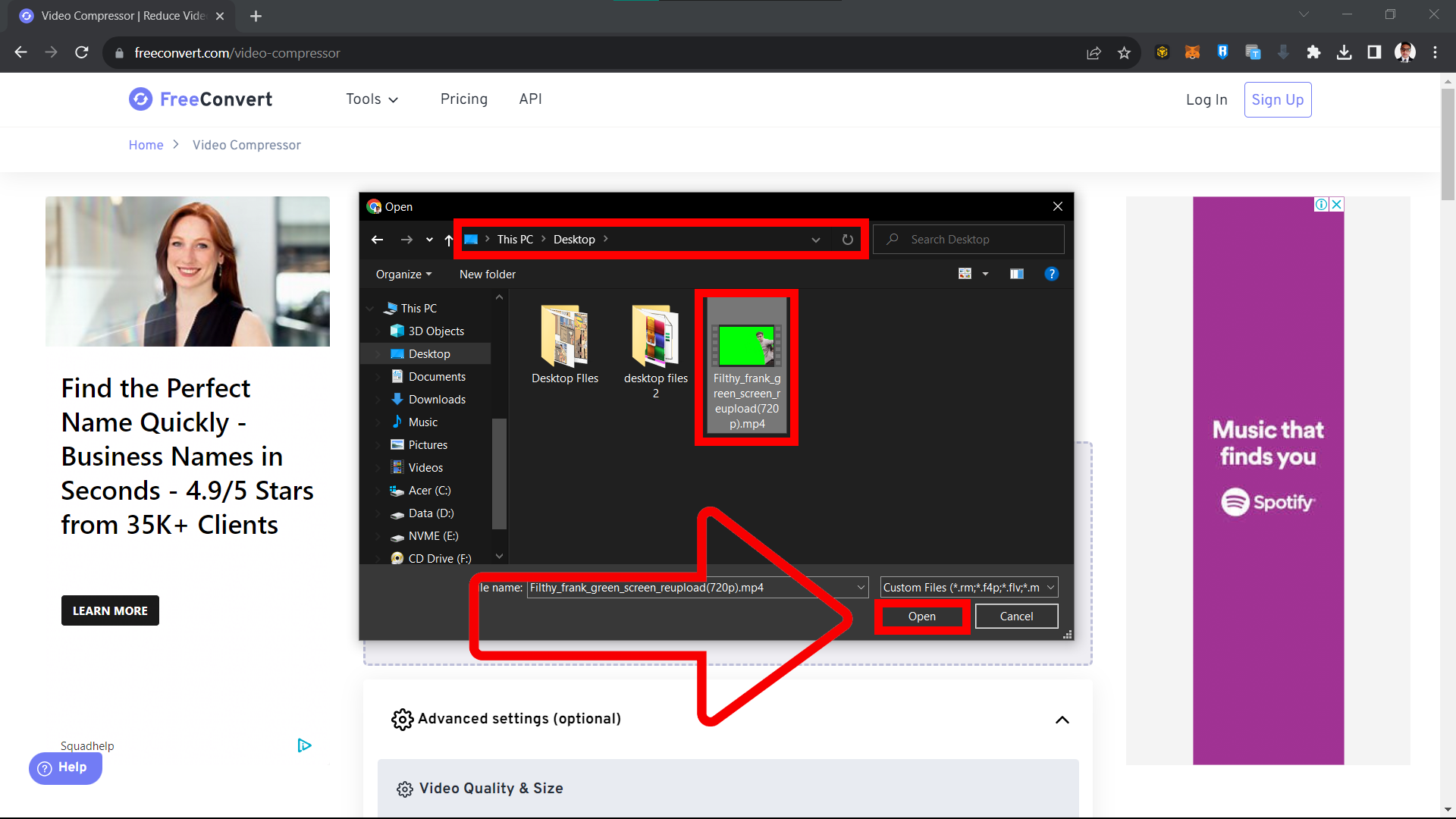This screenshot has height=819, width=1456.
Task: Show the preview pane in the dialog
Action: 1017,274
